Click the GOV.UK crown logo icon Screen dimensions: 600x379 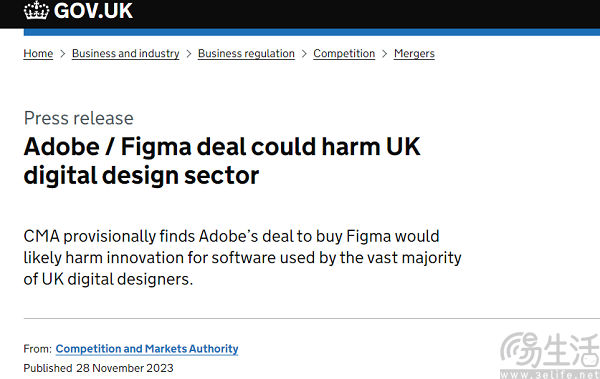(36, 10)
